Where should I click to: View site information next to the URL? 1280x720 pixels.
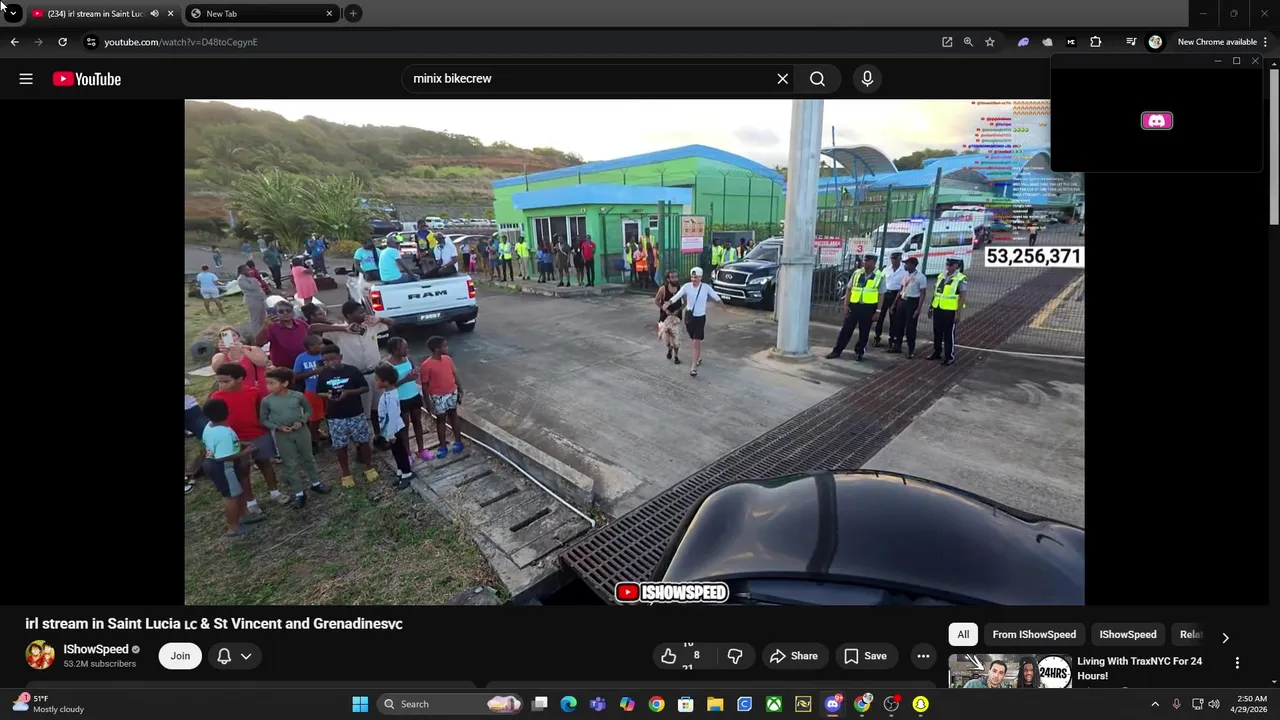tap(90, 42)
